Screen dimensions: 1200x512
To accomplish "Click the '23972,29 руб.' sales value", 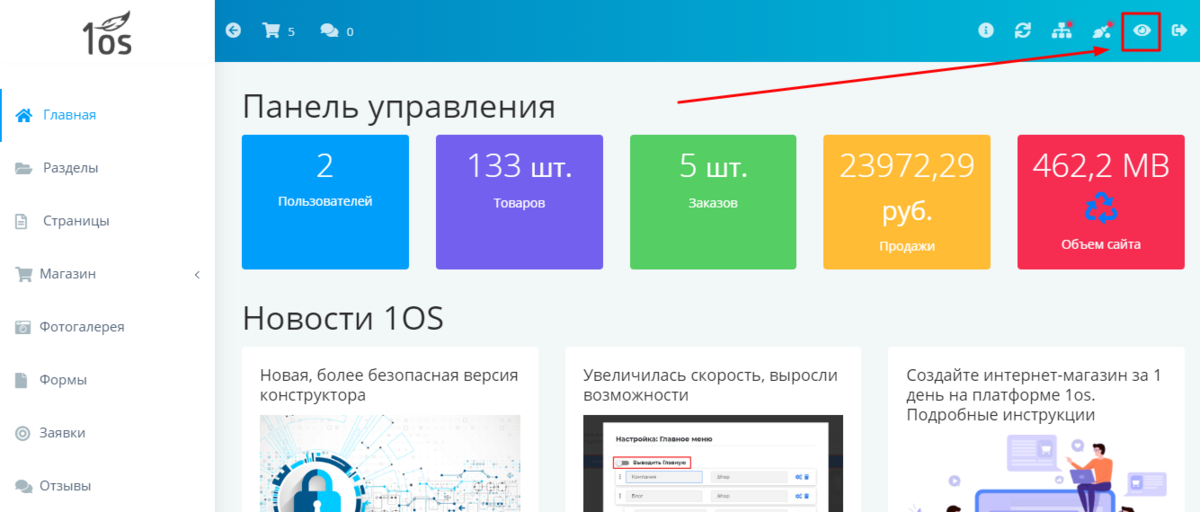I will tap(907, 188).
